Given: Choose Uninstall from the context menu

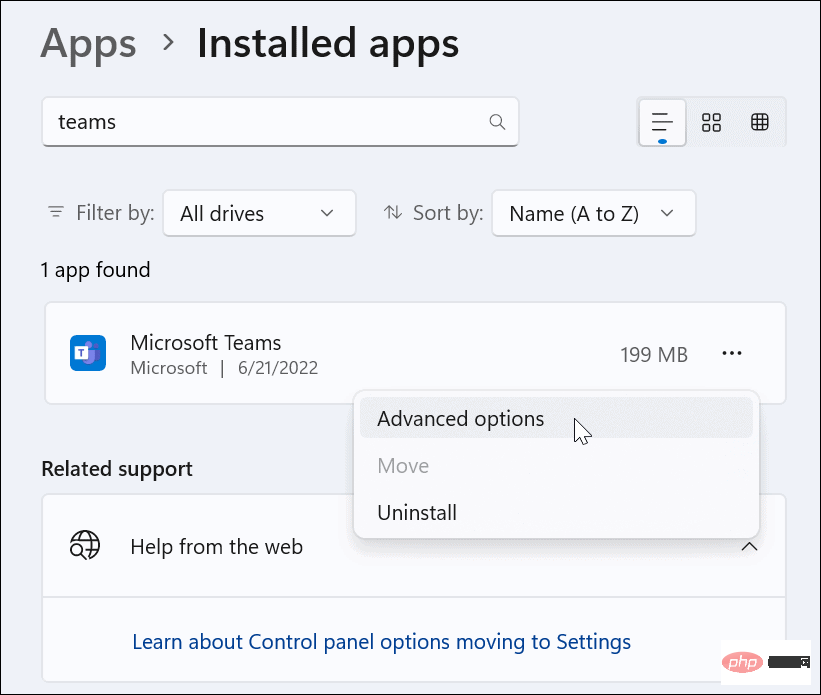Looking at the screenshot, I should (556, 512).
